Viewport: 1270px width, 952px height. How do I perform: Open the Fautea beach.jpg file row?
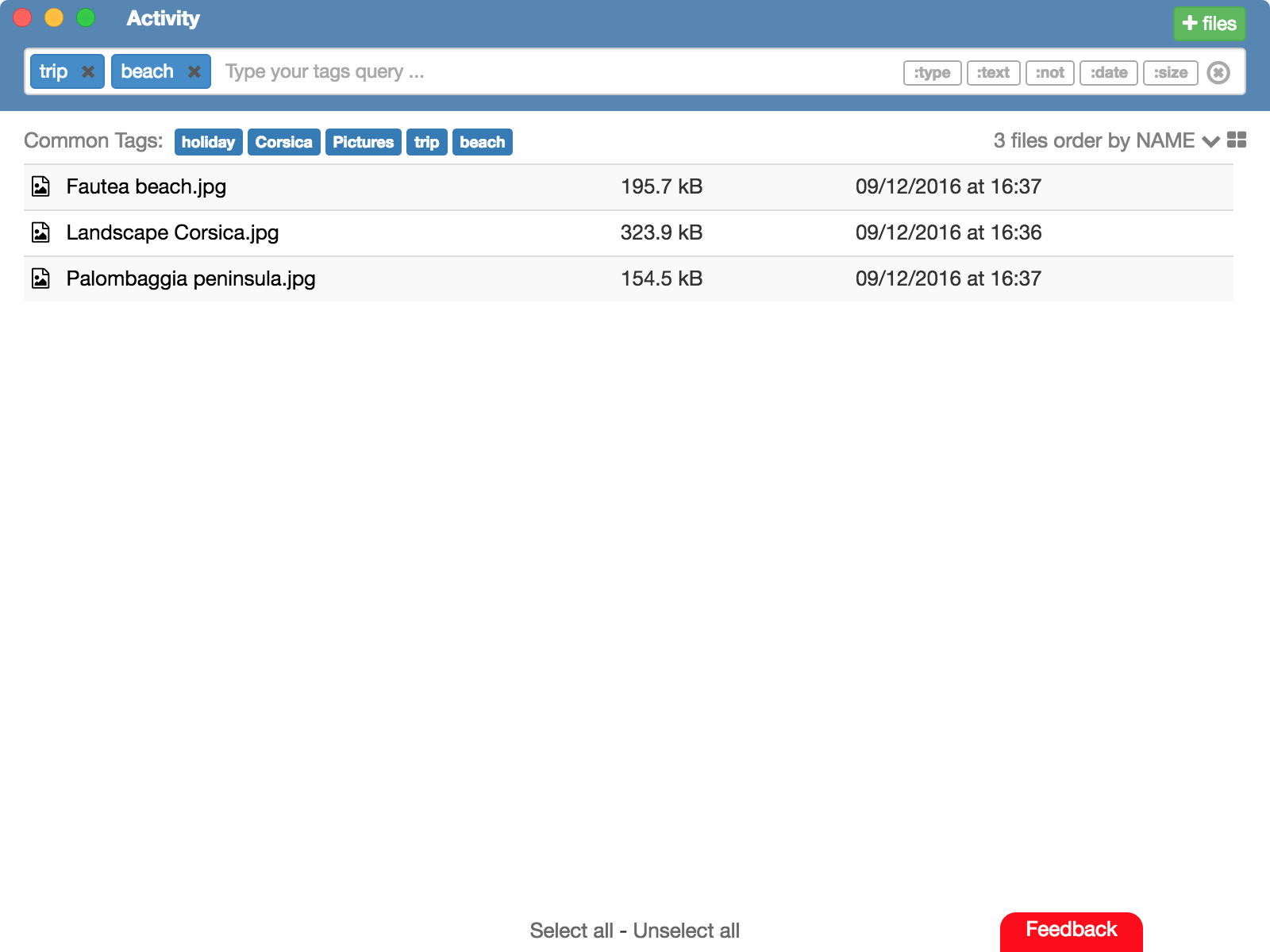145,186
